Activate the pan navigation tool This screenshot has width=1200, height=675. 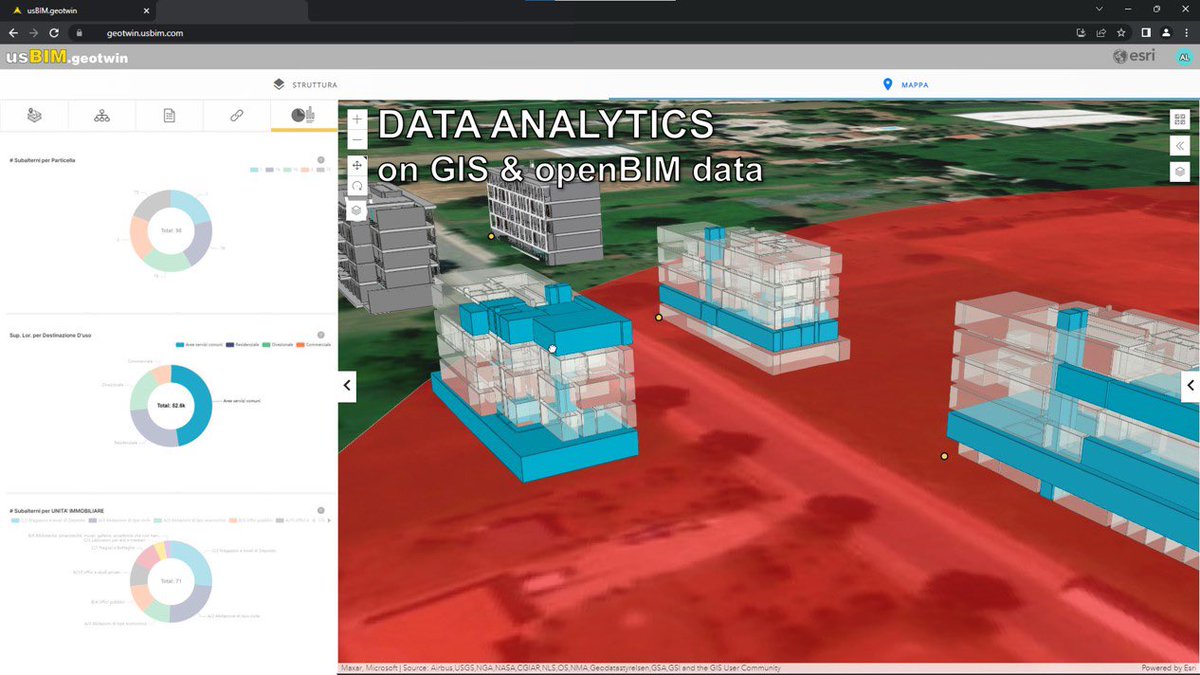pyautogui.click(x=358, y=164)
